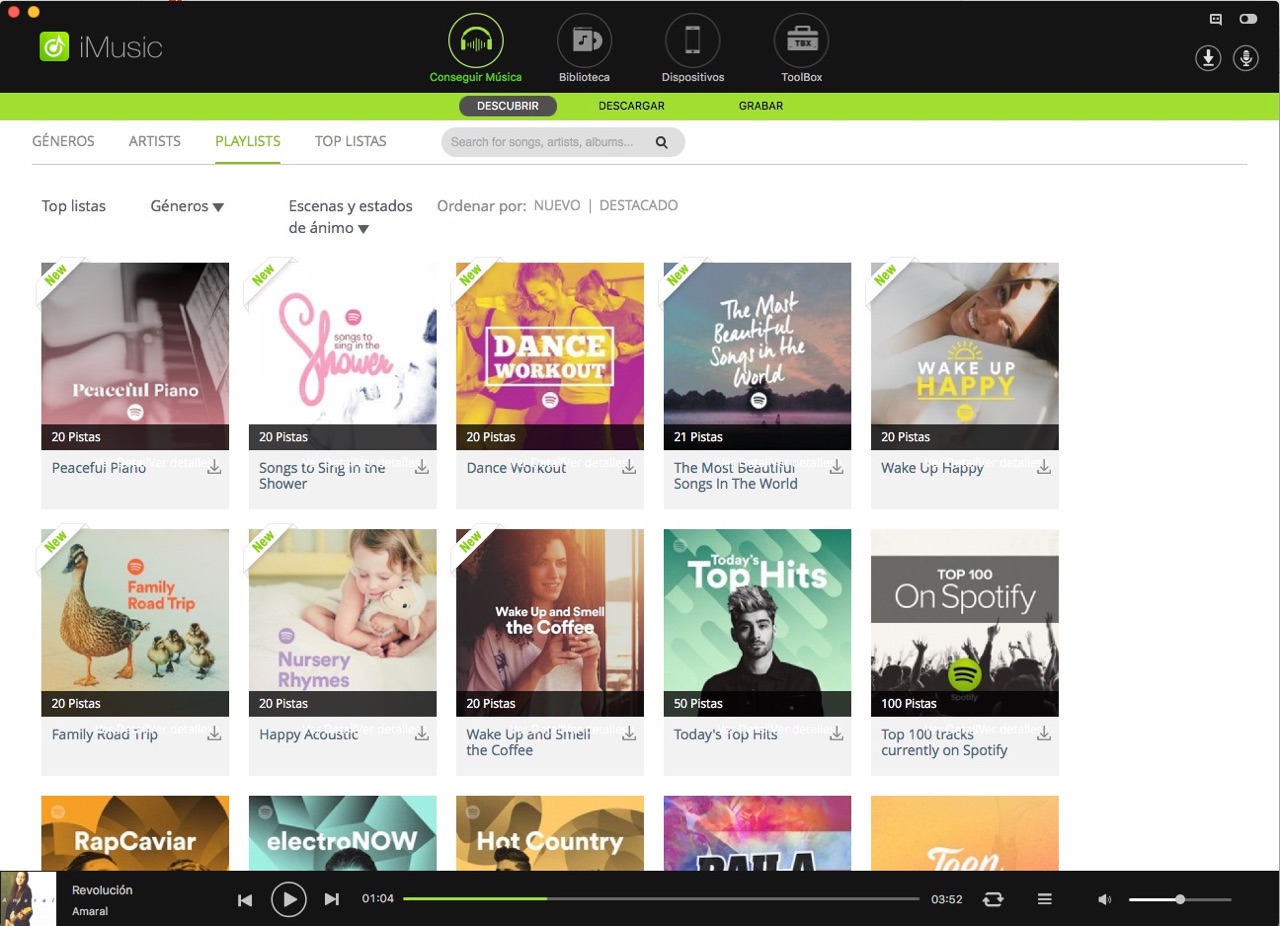
Task: Open the Family Road Trip duck cover
Action: (x=135, y=623)
